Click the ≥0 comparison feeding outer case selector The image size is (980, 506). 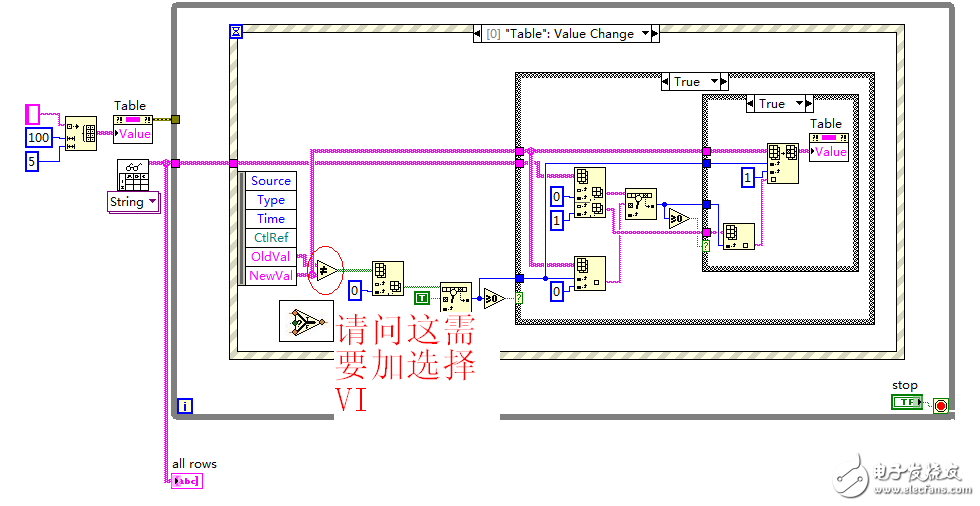click(494, 299)
